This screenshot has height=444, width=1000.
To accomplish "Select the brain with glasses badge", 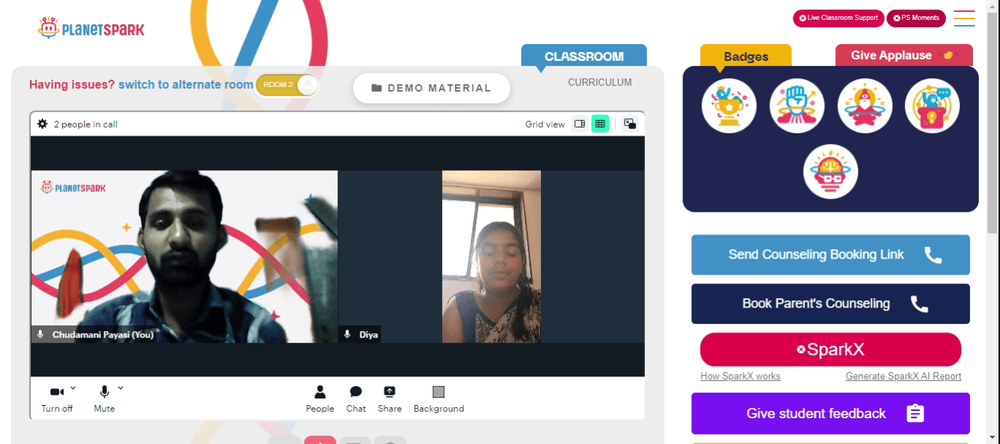I will point(830,172).
